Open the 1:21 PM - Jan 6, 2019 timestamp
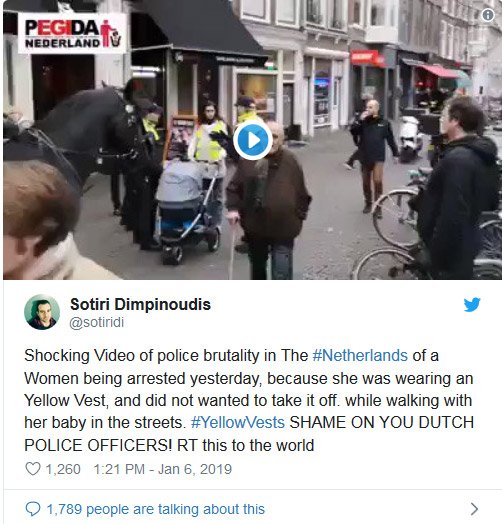Viewport: 502px width, 524px height. coord(163,469)
